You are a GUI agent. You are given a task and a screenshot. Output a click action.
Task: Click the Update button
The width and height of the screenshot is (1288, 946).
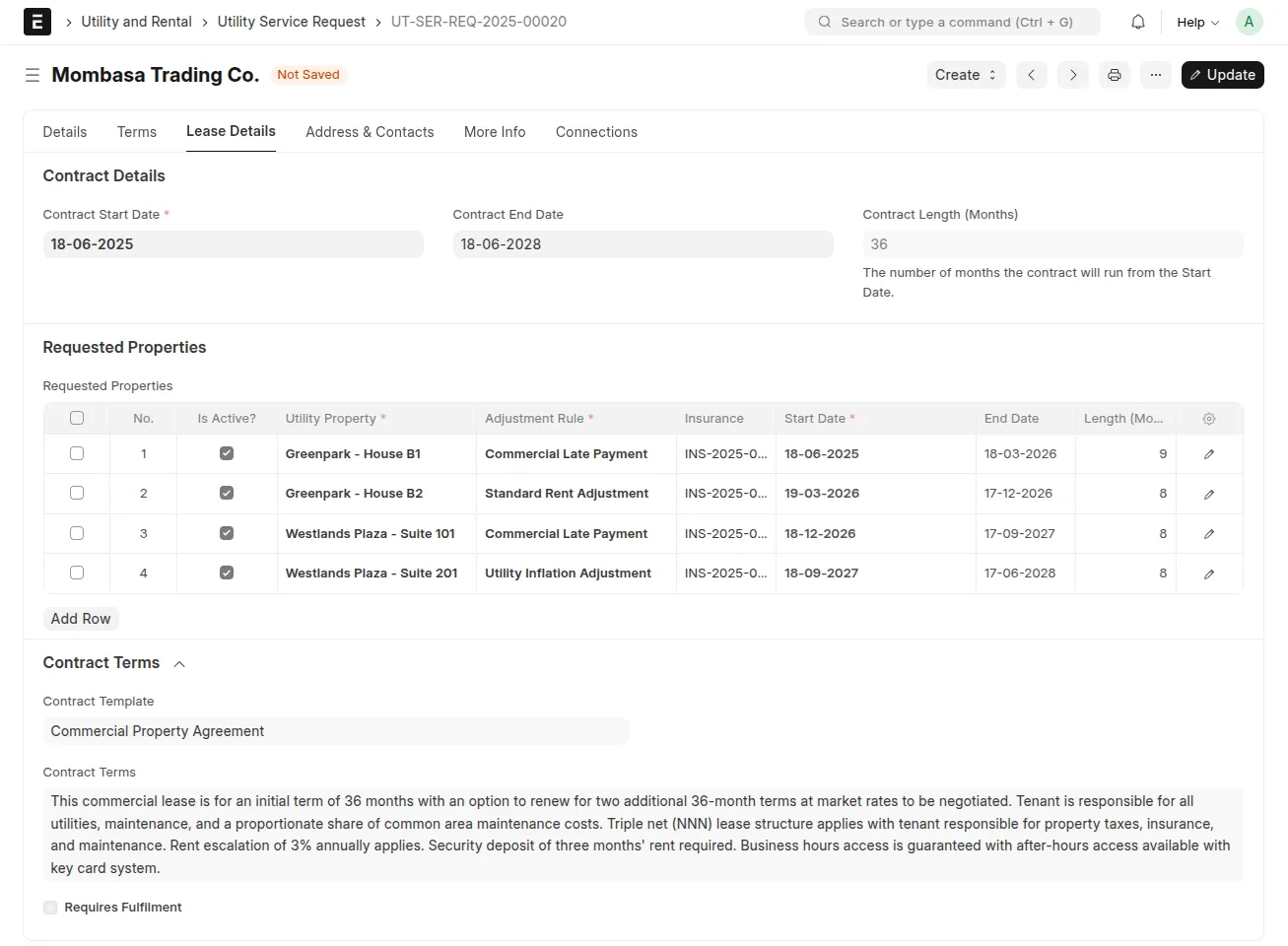[1222, 75]
